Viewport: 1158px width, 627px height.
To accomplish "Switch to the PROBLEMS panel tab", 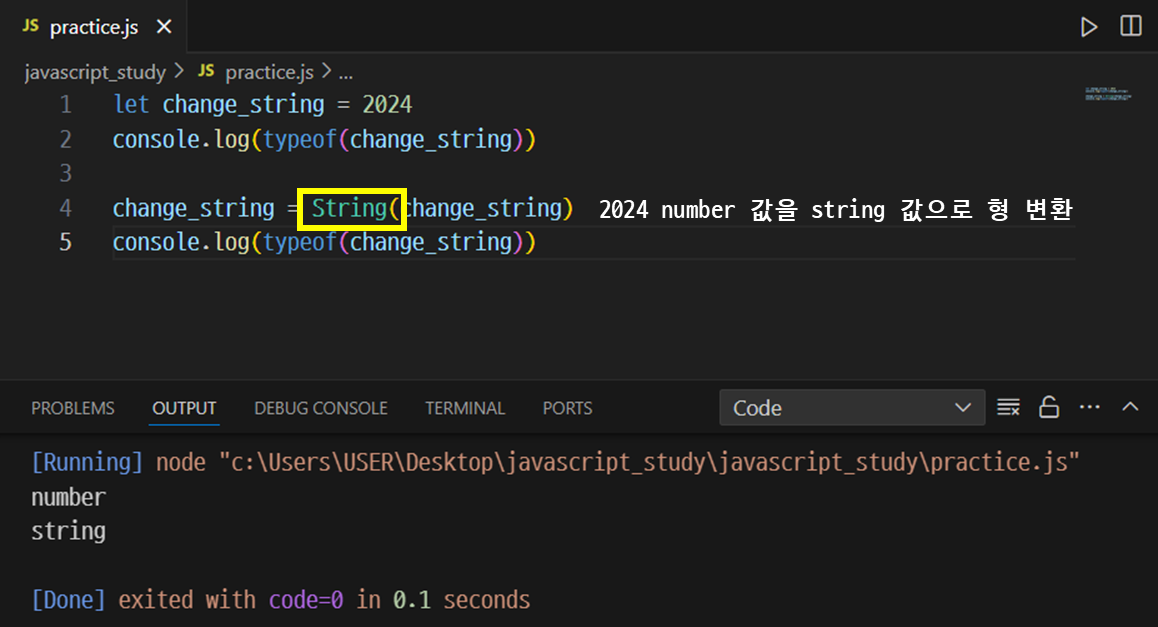I will click(x=72, y=408).
